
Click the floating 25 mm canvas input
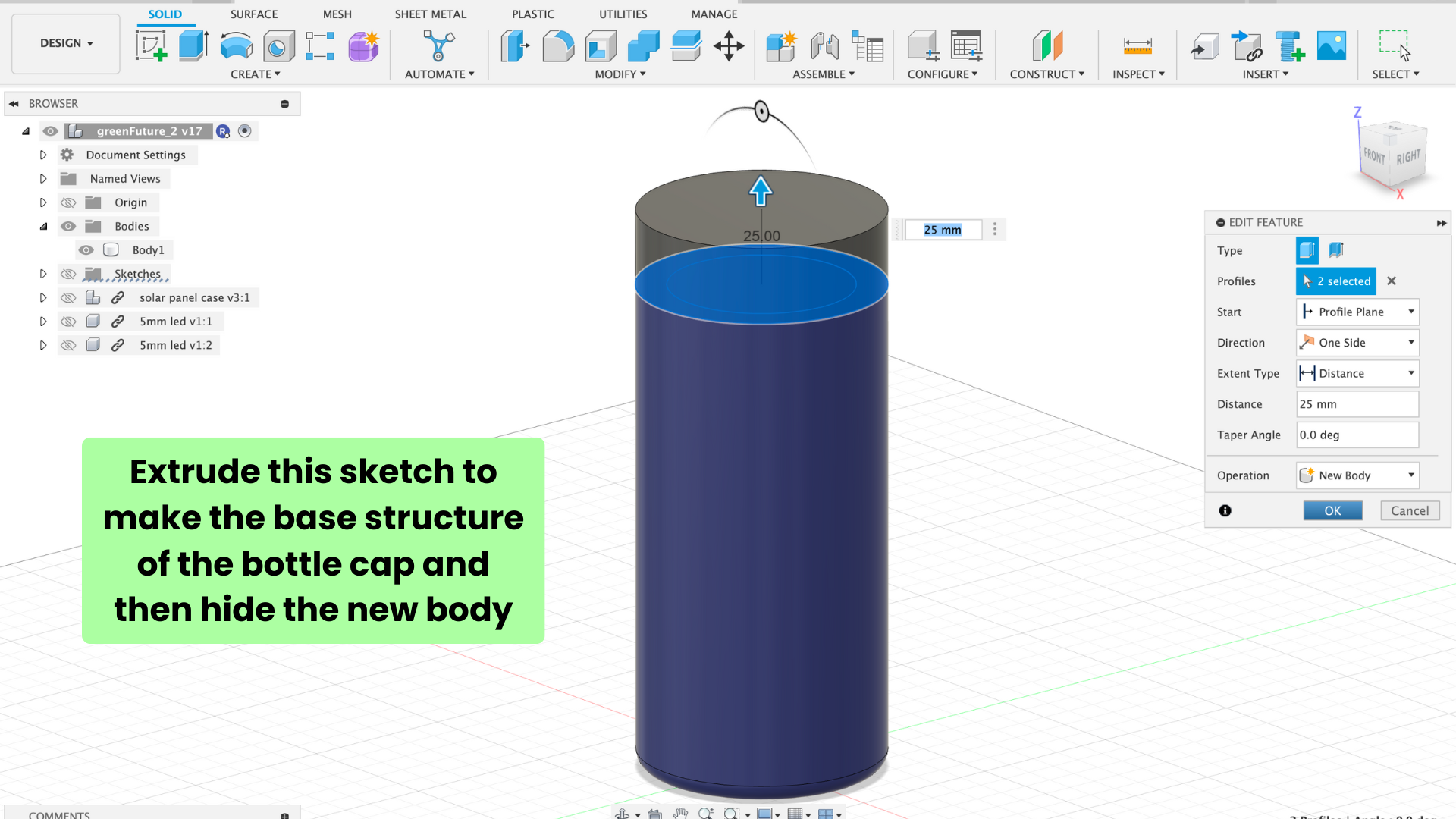(x=943, y=230)
